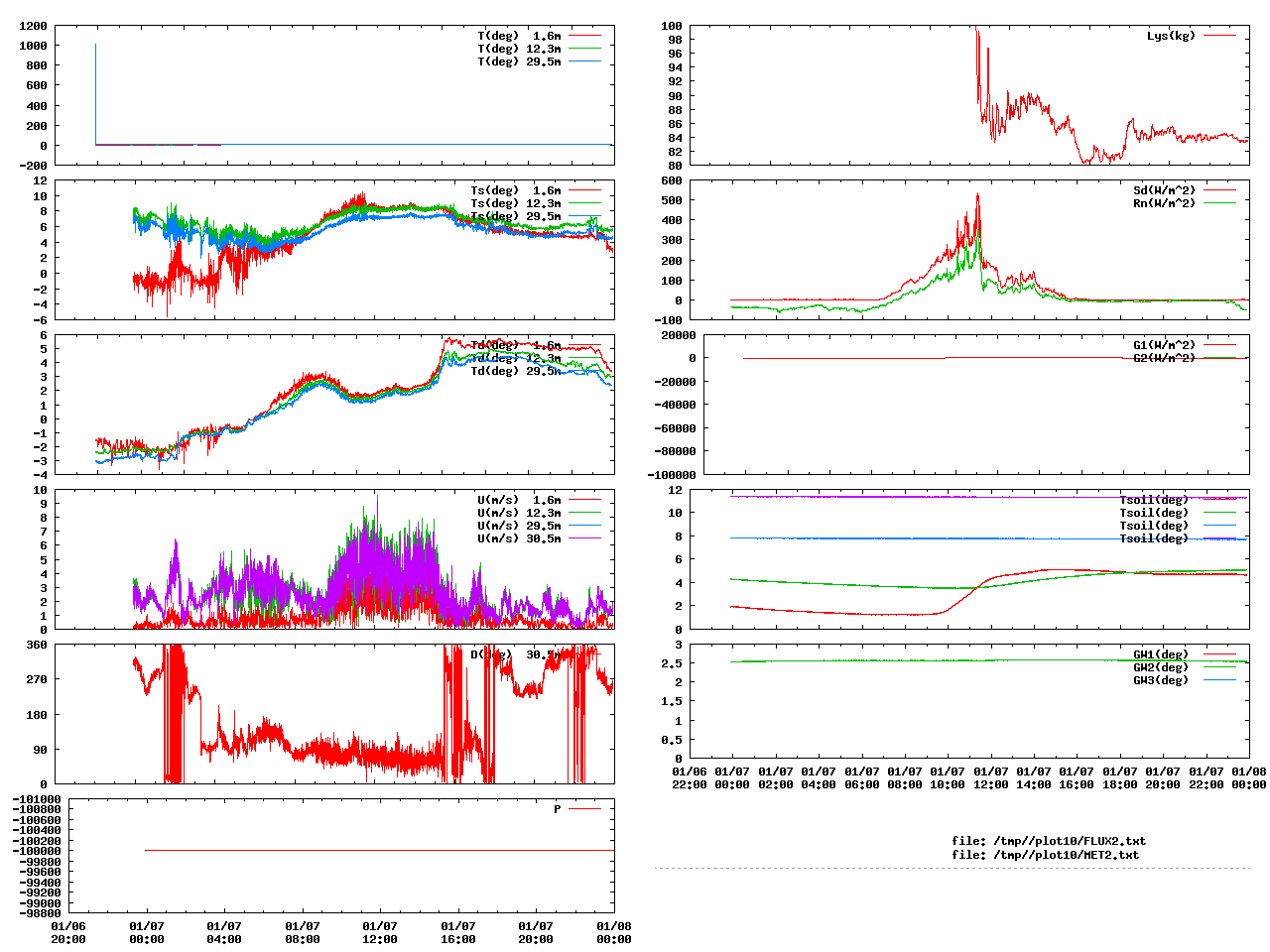The width and height of the screenshot is (1270, 952).
Task: Click the P legend label in pressure plot
Action: pyautogui.click(x=558, y=809)
